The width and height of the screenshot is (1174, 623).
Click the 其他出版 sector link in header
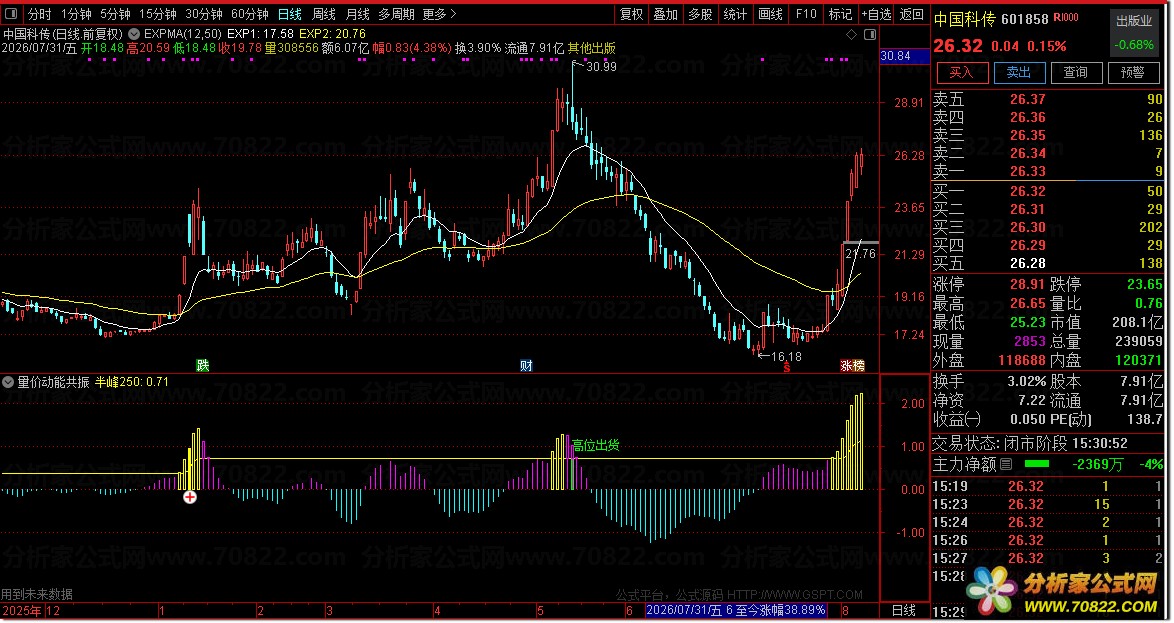coord(591,48)
